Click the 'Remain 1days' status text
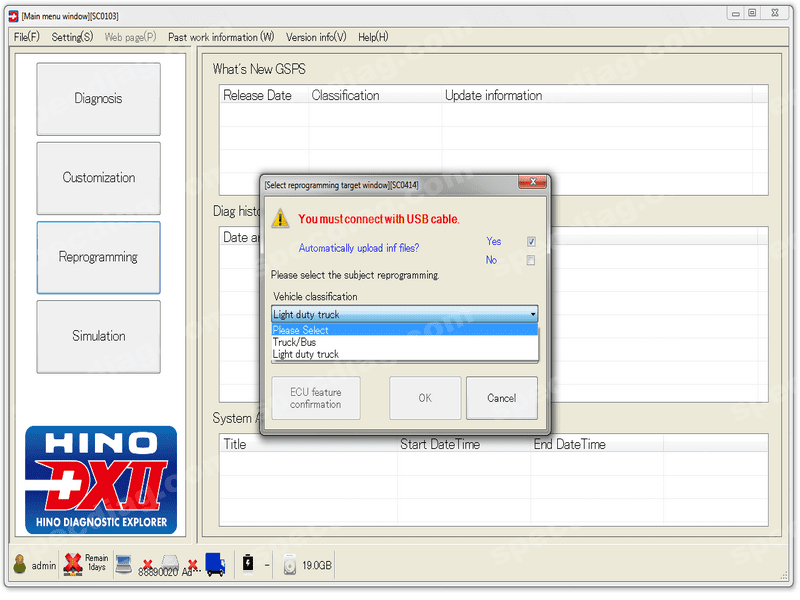 [x=96, y=563]
